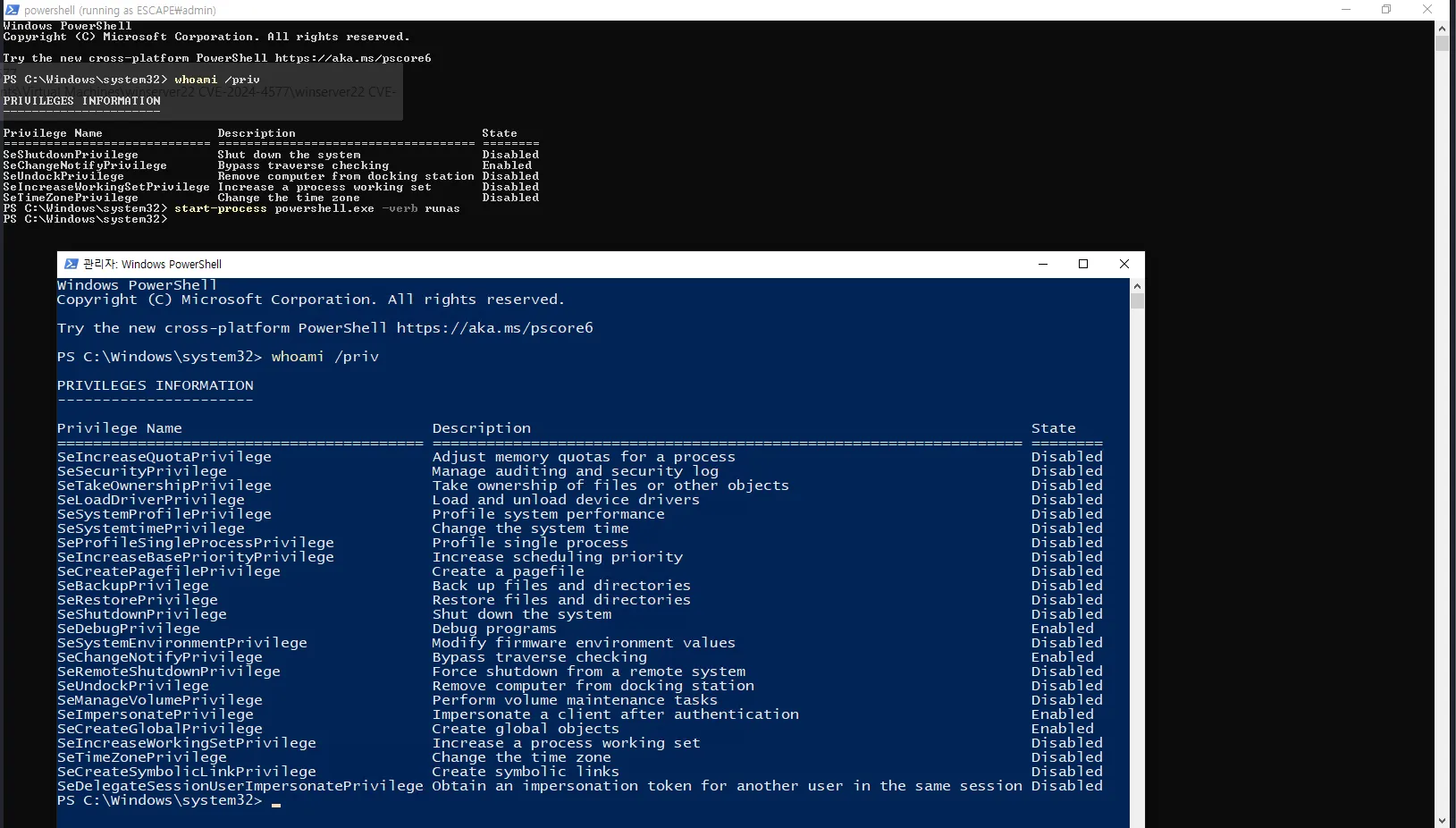1456x828 pixels.
Task: Click SeTimeZonePrivilege in the outer window
Action: (x=71, y=198)
